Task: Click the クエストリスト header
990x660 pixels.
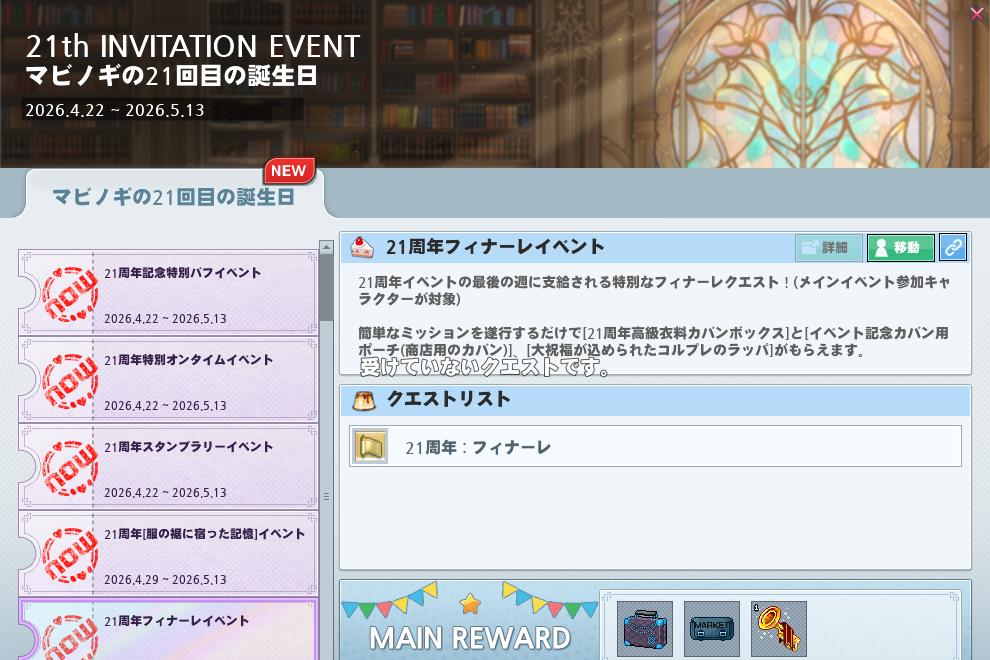Action: pos(655,400)
